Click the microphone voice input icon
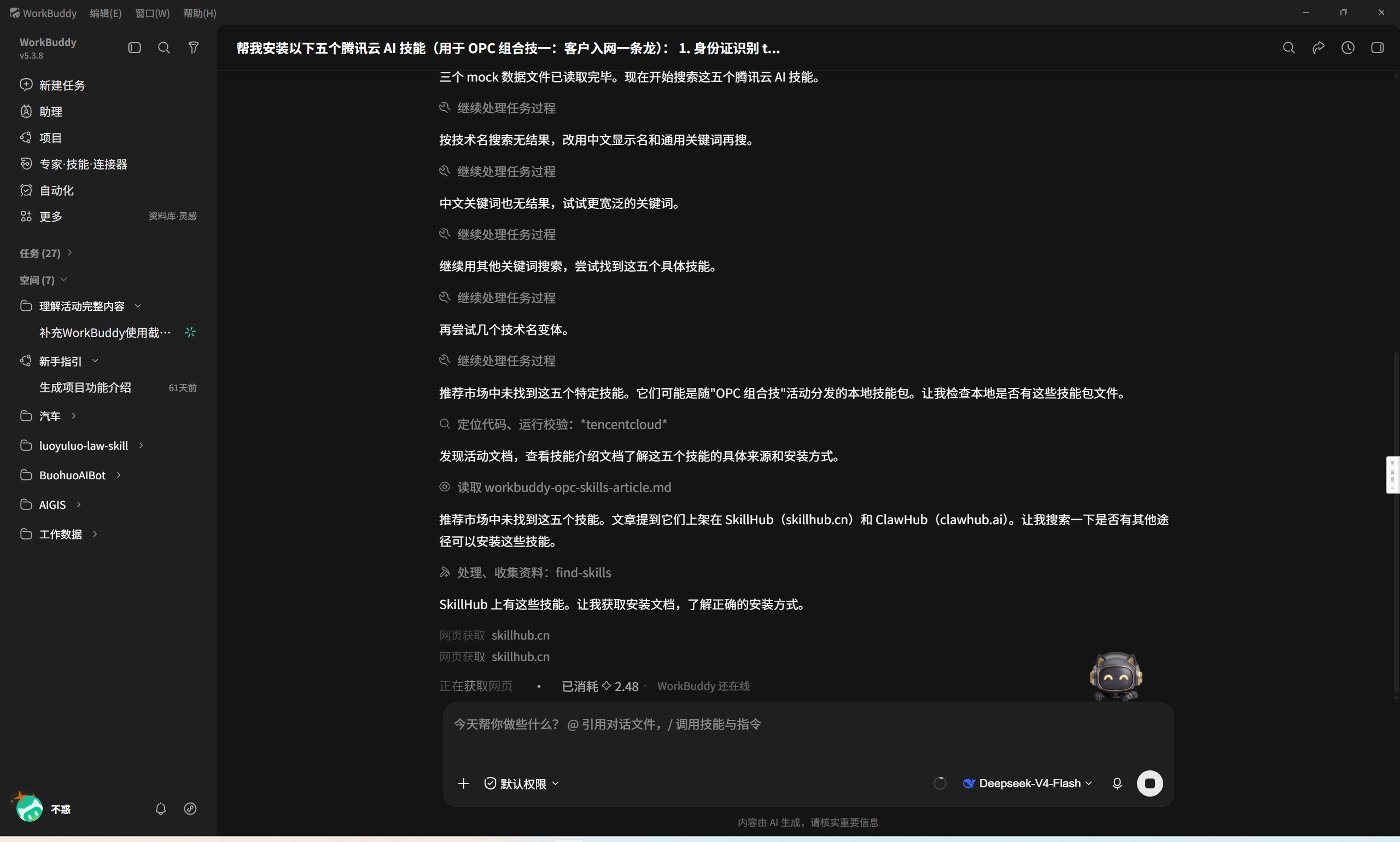The image size is (1400, 842). click(x=1117, y=783)
